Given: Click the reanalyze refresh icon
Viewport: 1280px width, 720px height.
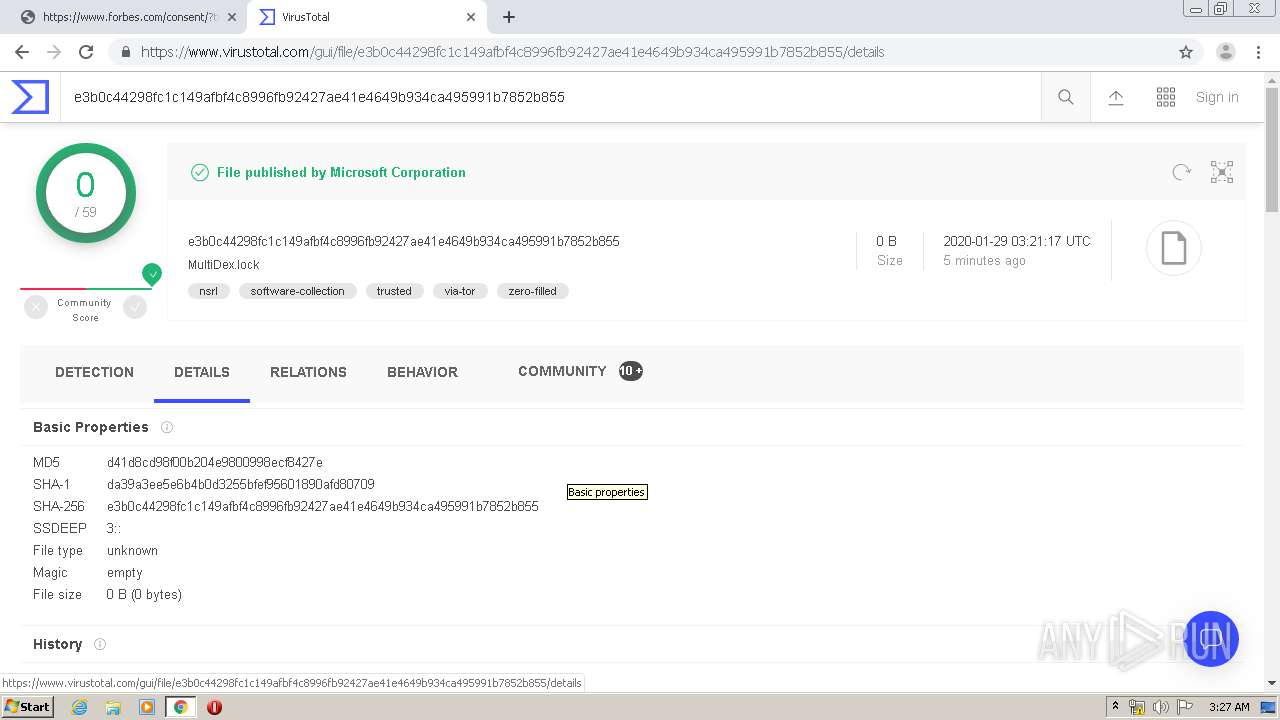Looking at the screenshot, I should point(1182,172).
